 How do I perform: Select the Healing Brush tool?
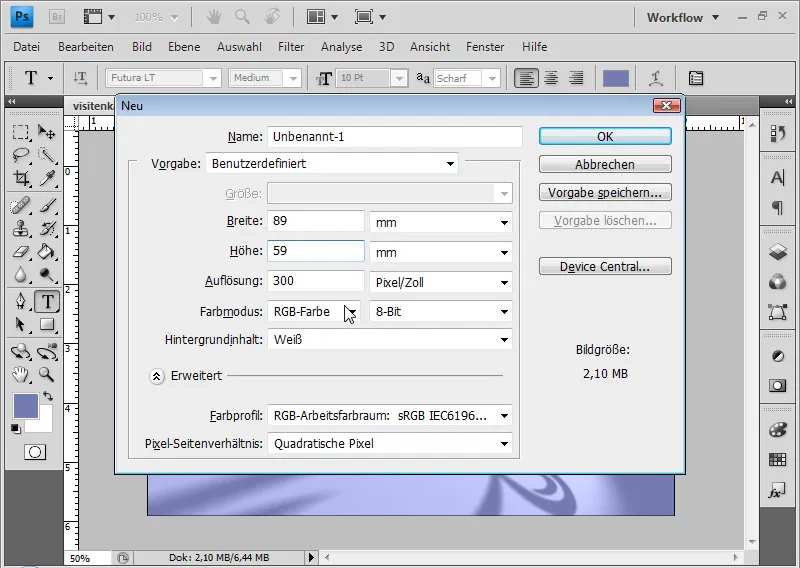click(20, 206)
